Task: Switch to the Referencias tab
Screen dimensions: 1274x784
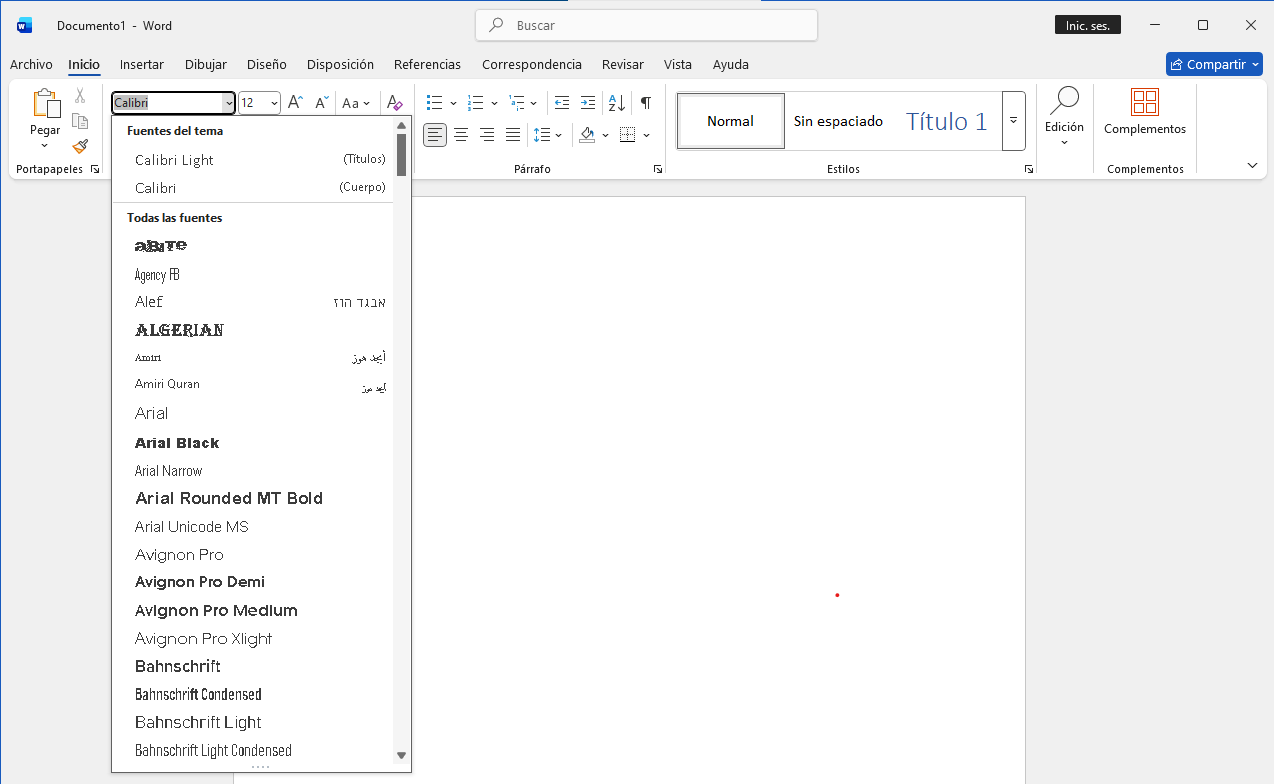Action: 427,64
